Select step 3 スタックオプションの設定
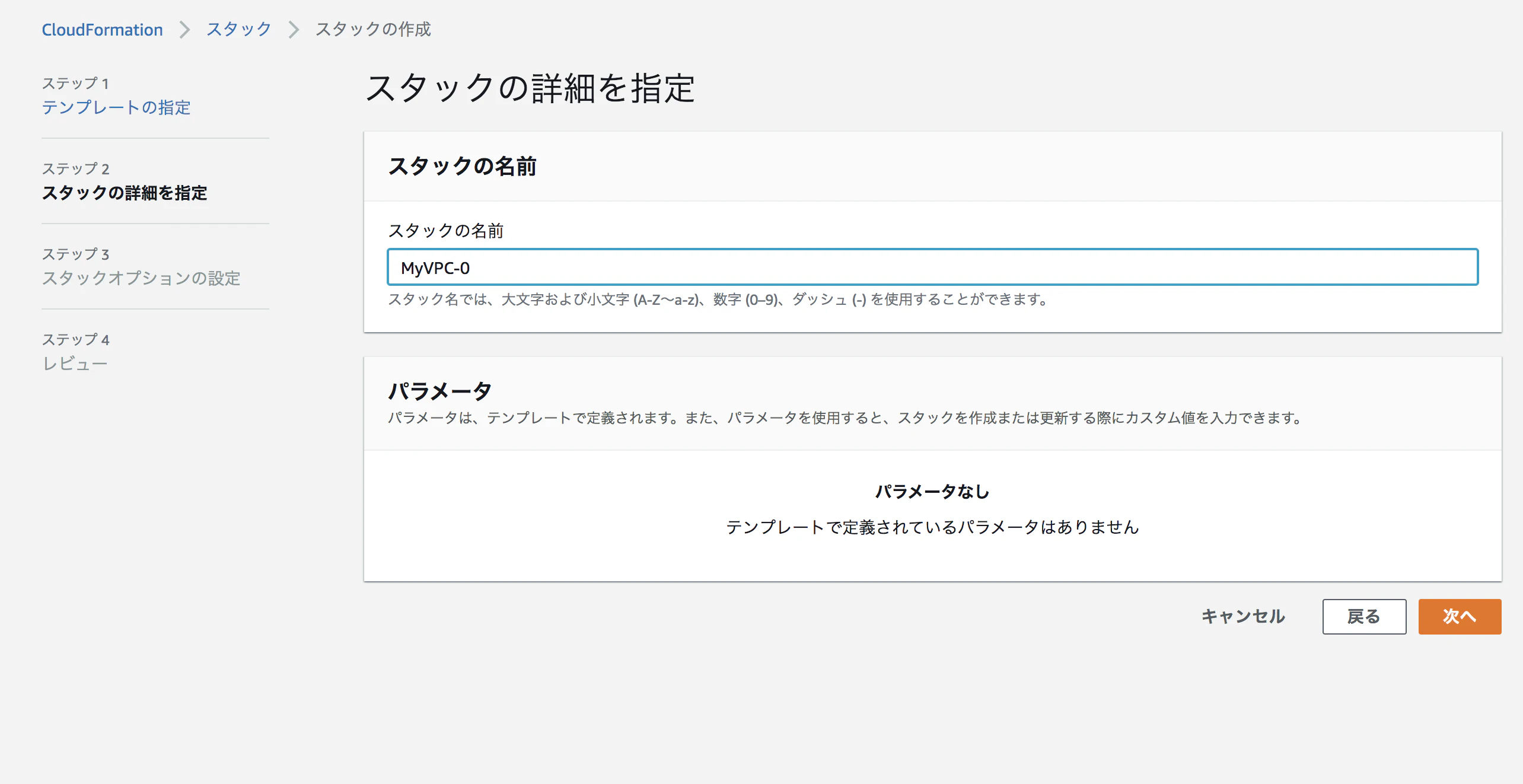The image size is (1523, 784). click(141, 278)
